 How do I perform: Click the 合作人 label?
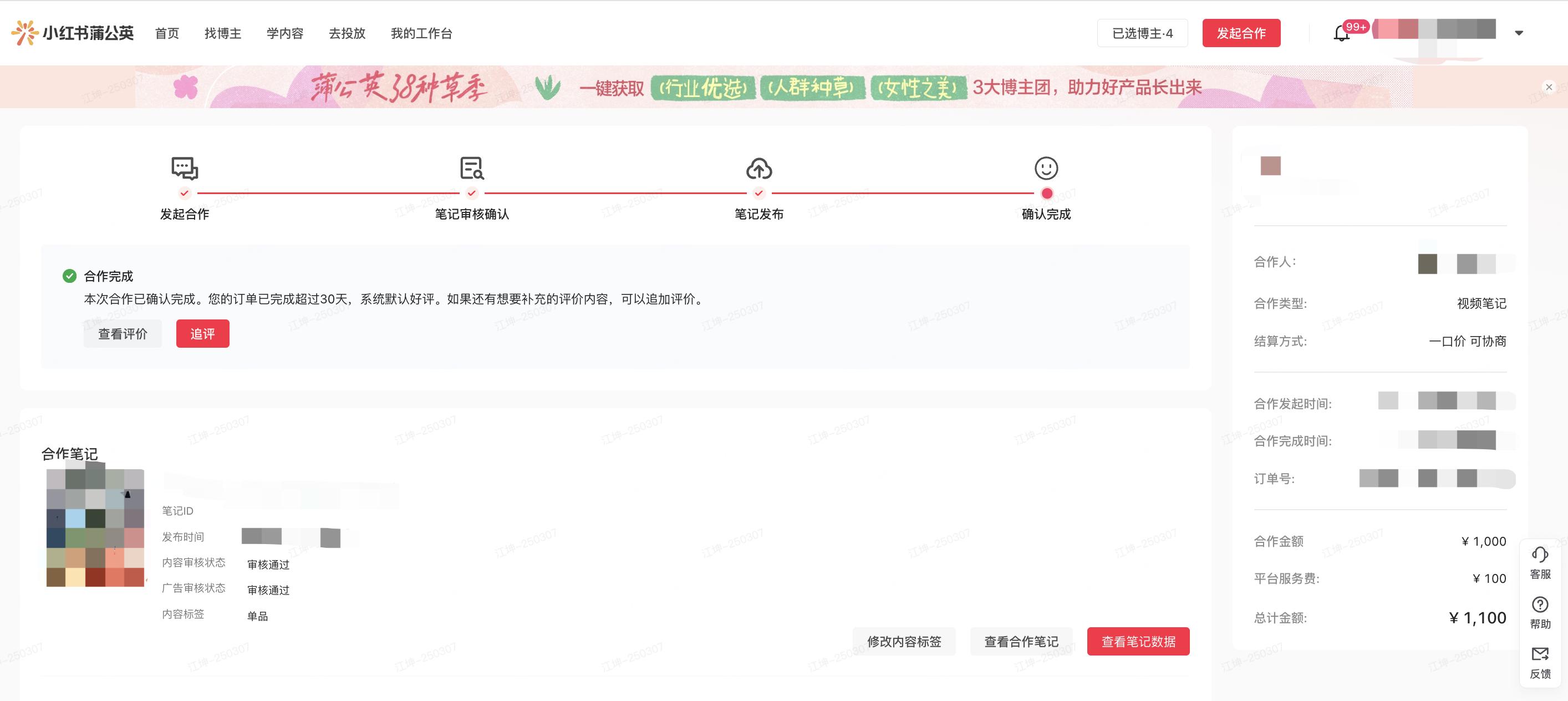1275,262
